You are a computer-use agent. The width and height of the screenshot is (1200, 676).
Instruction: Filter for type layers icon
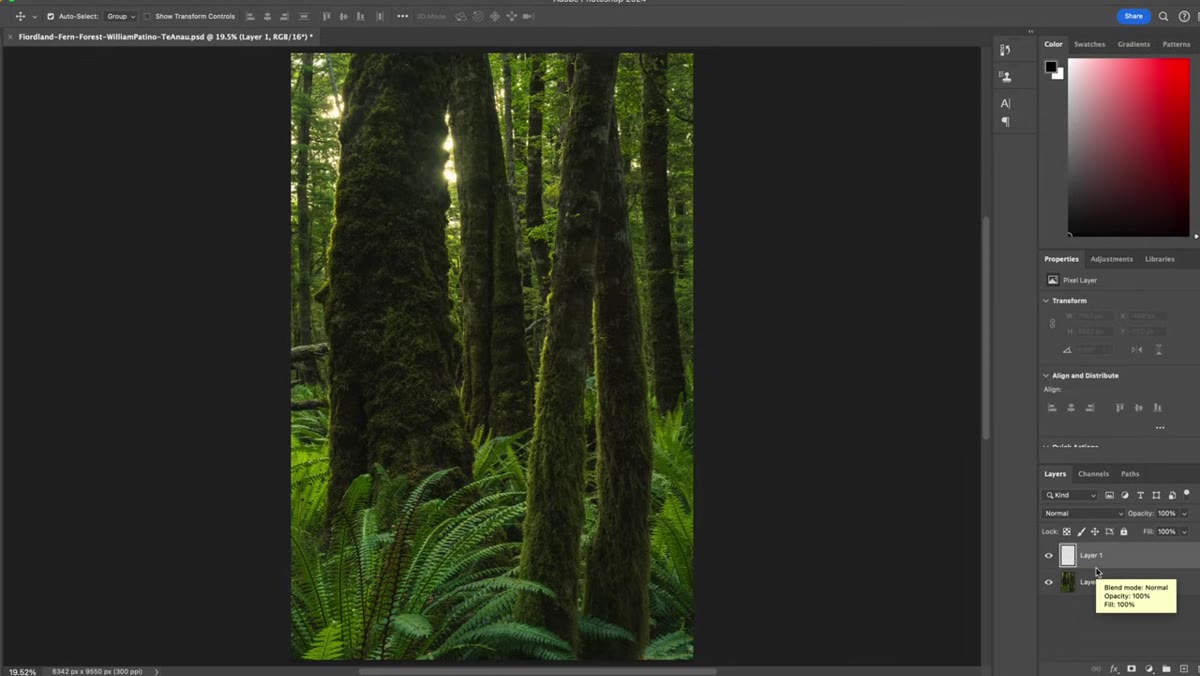1140,495
